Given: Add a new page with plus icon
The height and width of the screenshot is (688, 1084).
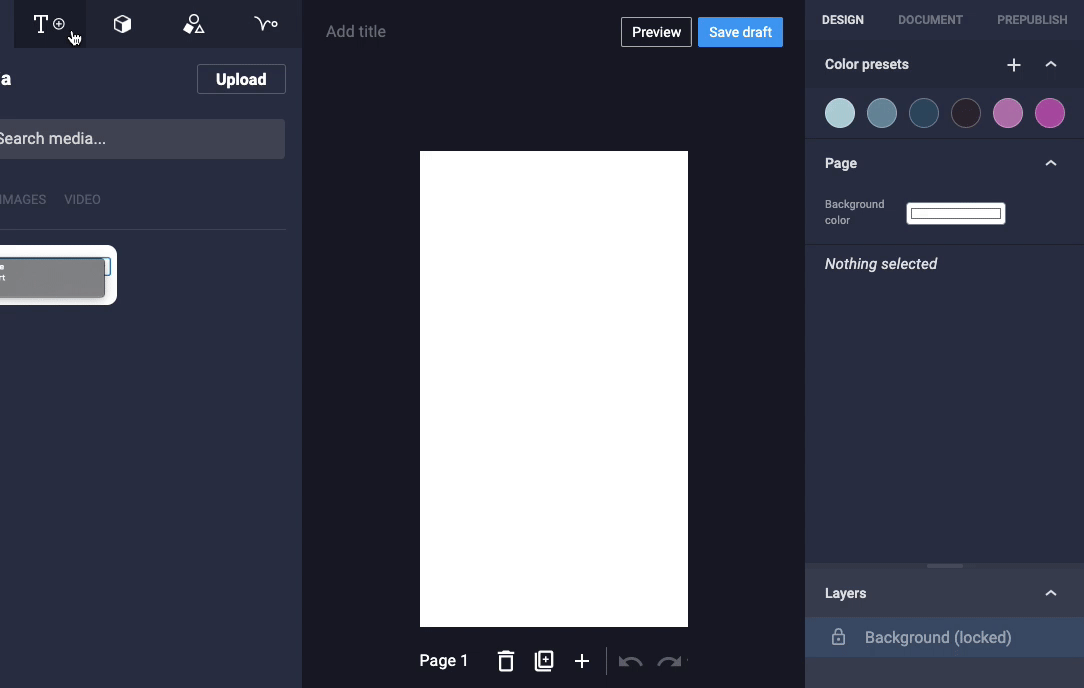Looking at the screenshot, I should [582, 661].
